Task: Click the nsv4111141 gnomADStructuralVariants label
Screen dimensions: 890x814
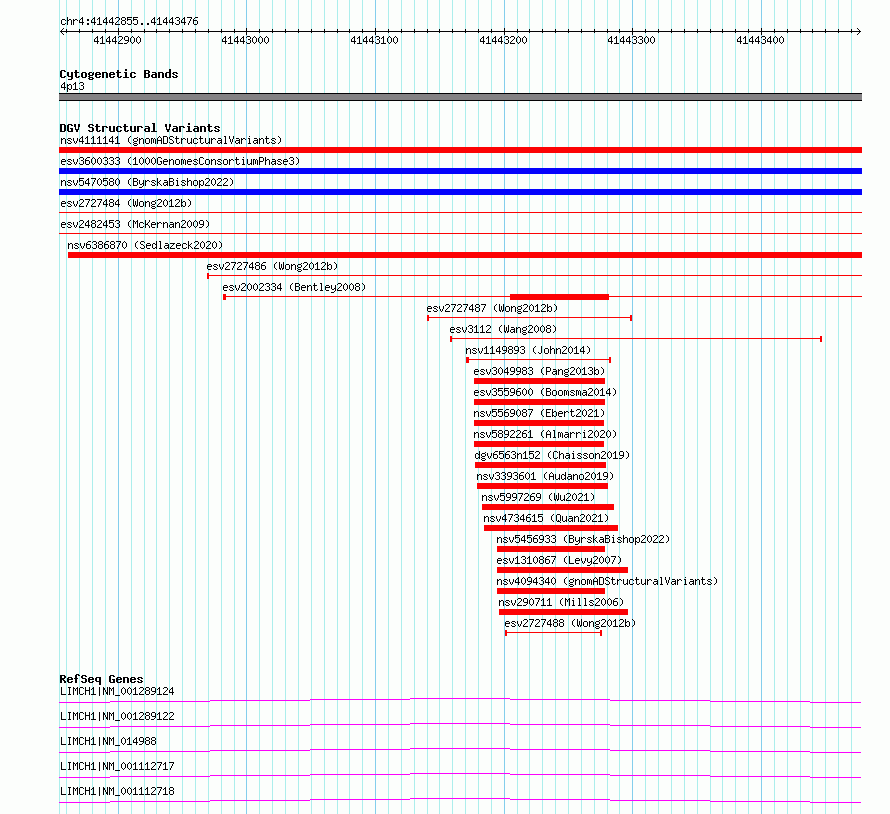Action: tap(171, 140)
